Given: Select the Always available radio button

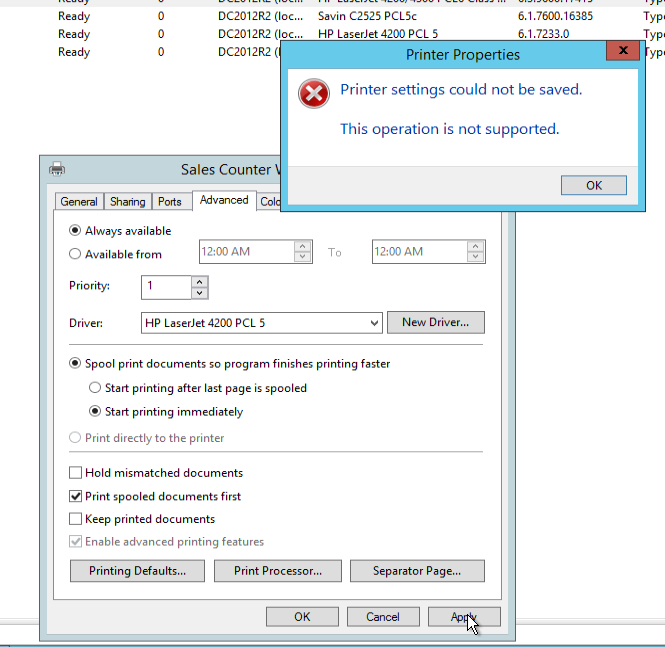Looking at the screenshot, I should tap(75, 231).
